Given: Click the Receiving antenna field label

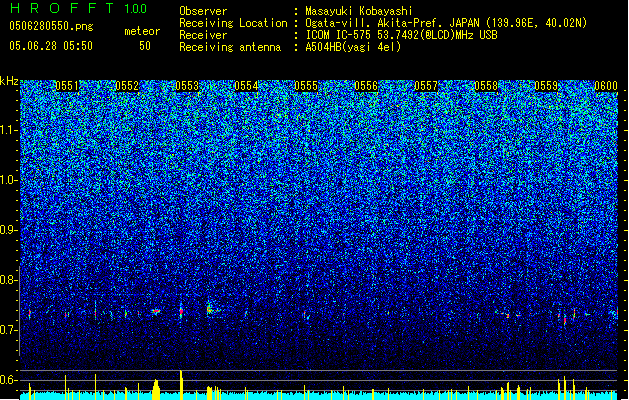Looking at the screenshot, I should tap(230, 47).
